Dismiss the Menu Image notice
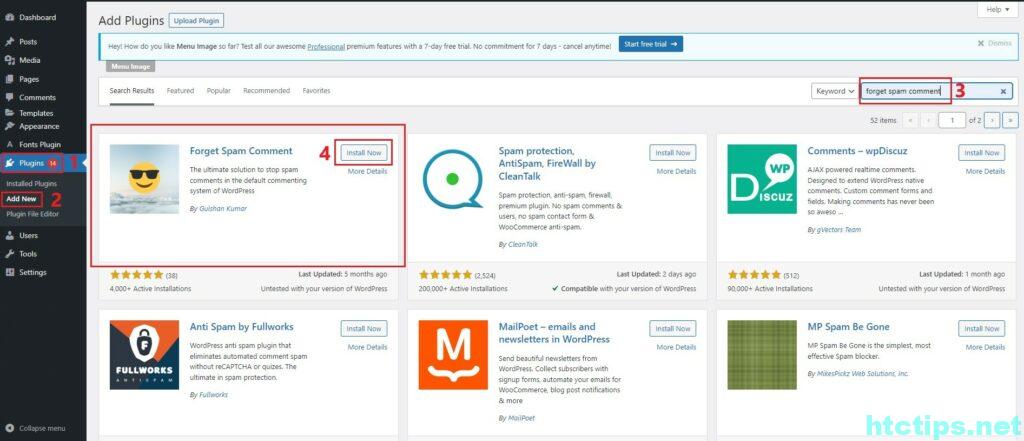The width and height of the screenshot is (1024, 441). click(993, 44)
